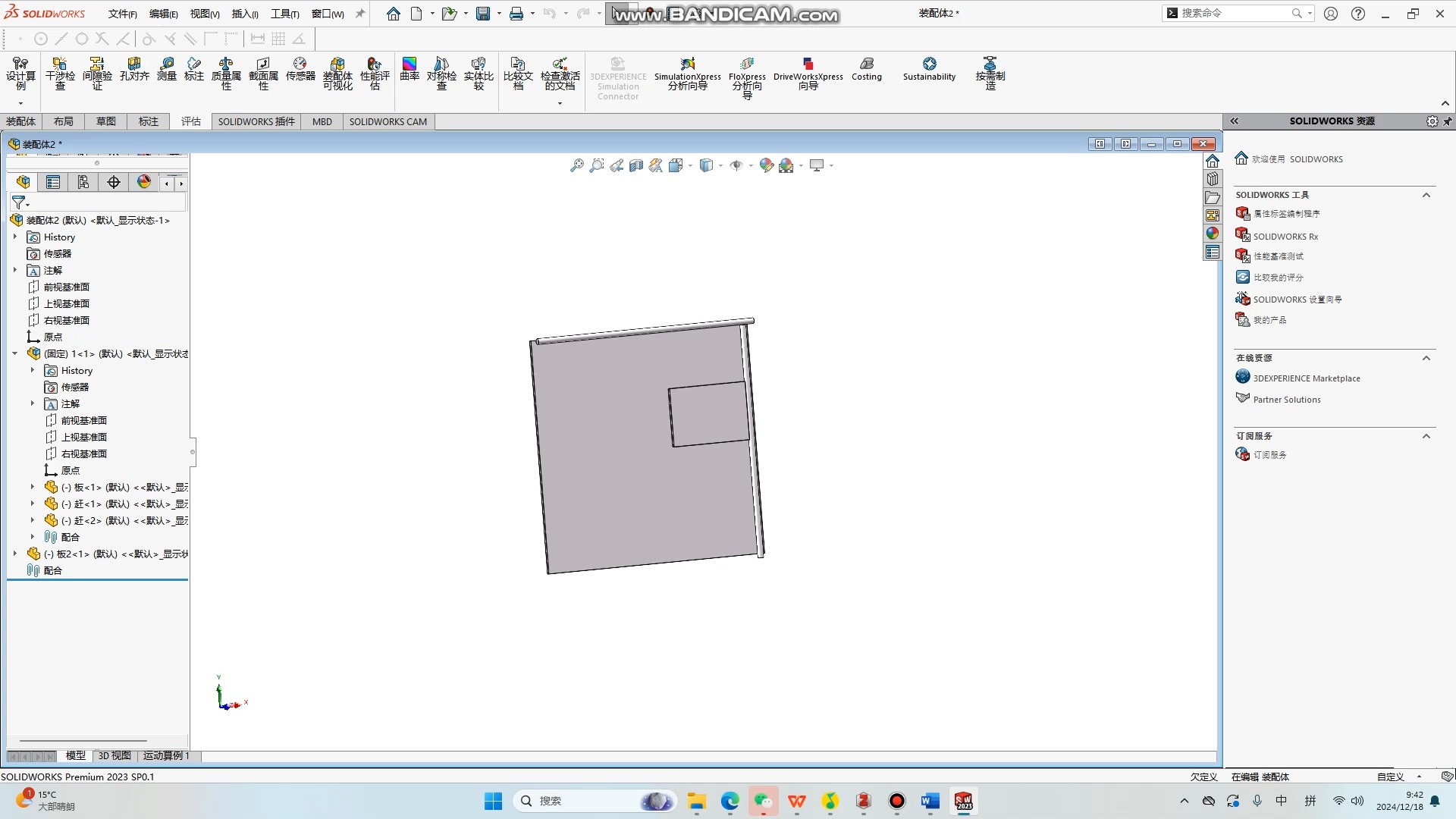
Task: Open the 插入 menu
Action: 243,13
